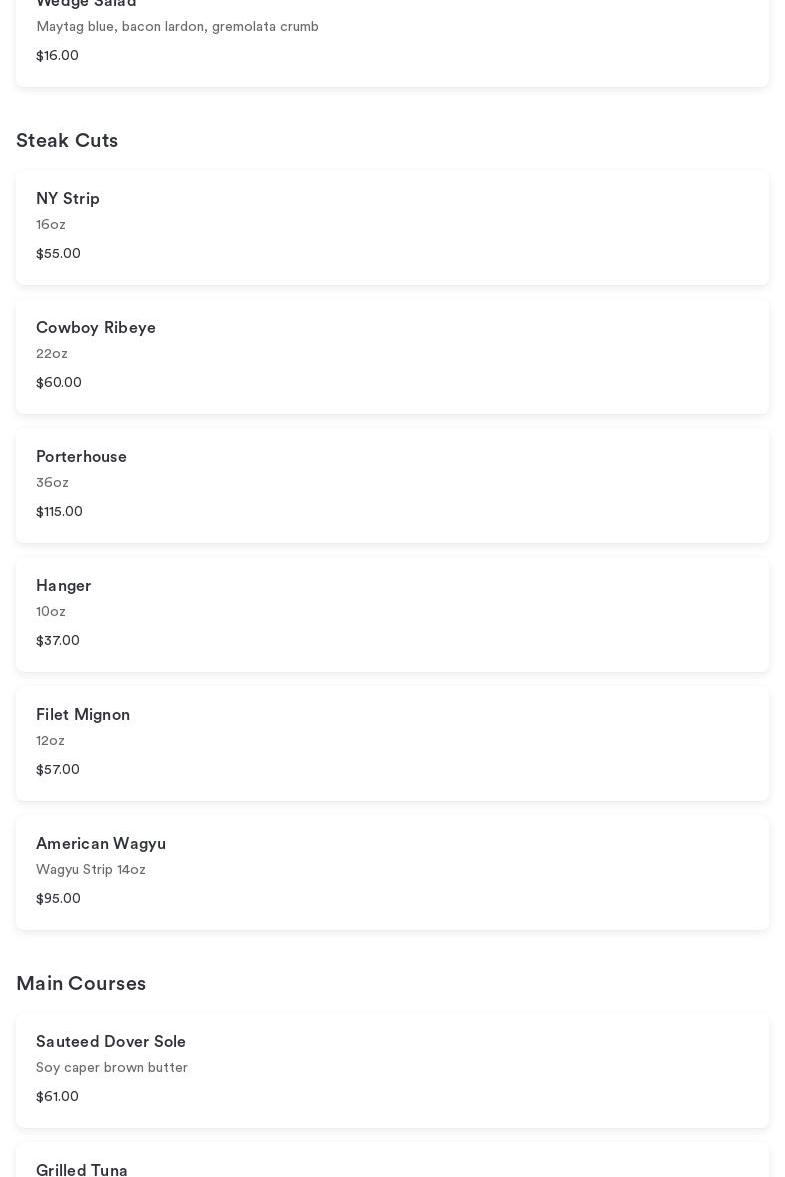
Task: Select the Cowboy Ribeye card
Action: pyautogui.click(x=392, y=356)
